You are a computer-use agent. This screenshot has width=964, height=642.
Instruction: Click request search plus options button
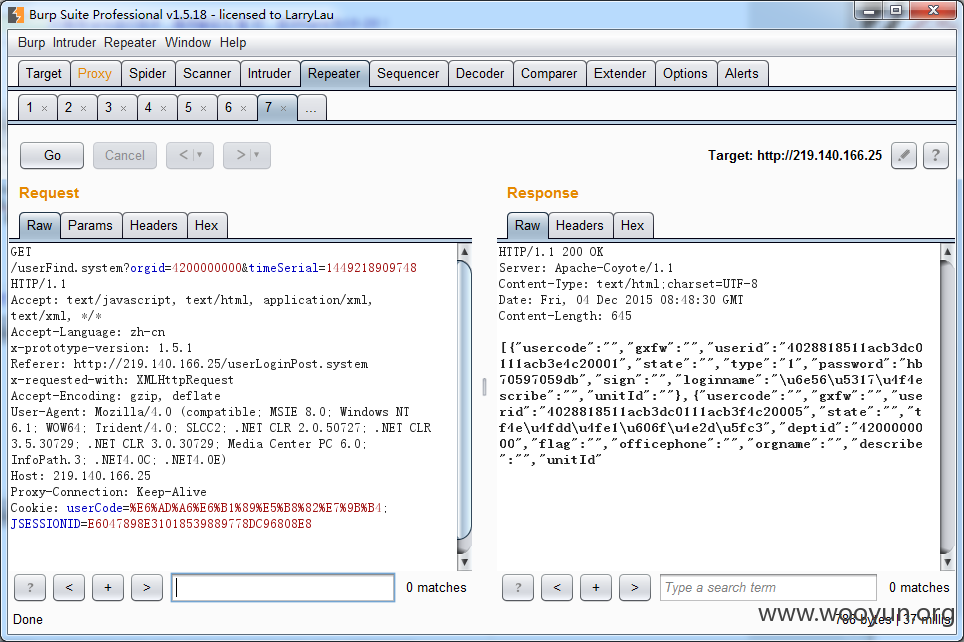(108, 588)
